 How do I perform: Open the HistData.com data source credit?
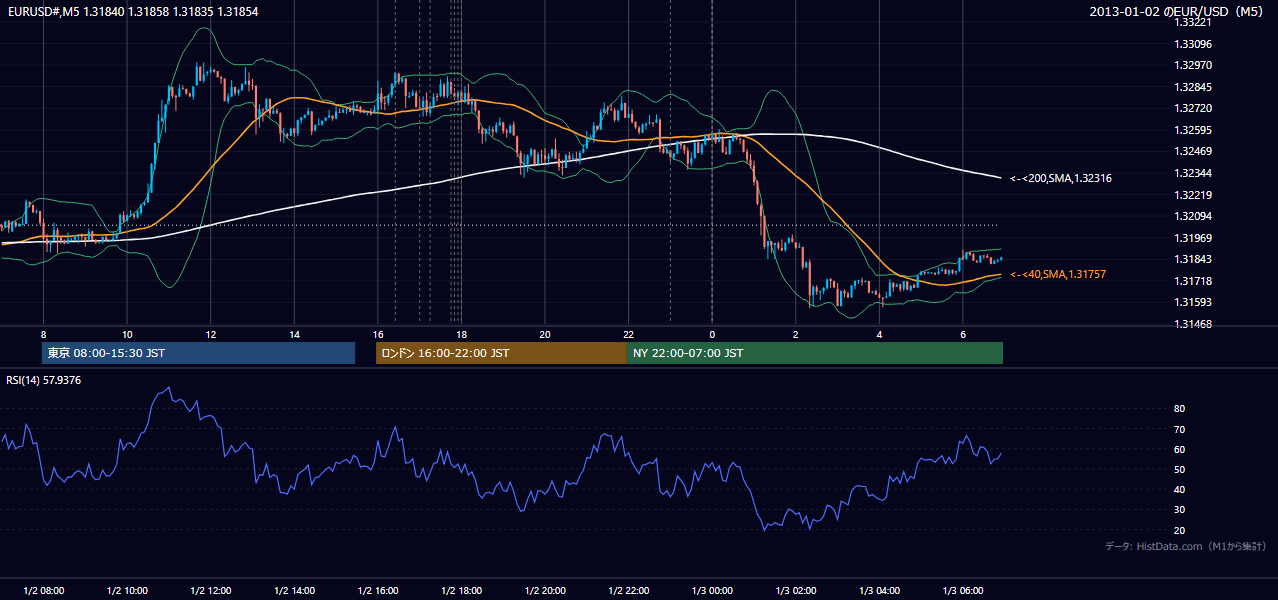coord(1186,546)
